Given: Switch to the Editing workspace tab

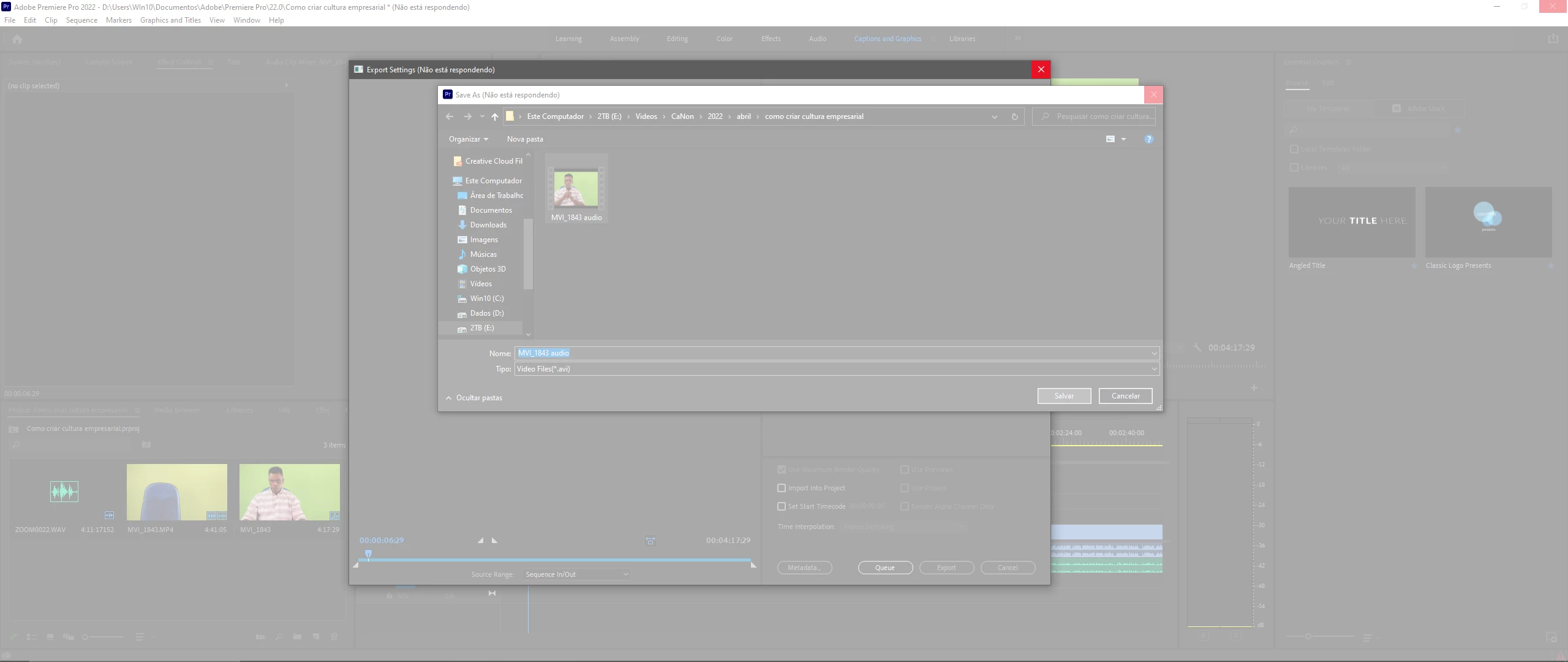Looking at the screenshot, I should 677,39.
